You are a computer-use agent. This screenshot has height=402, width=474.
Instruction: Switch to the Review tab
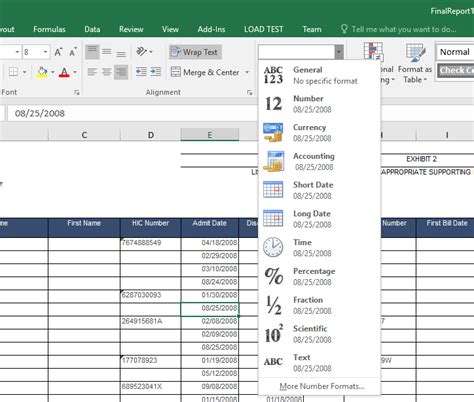131,29
